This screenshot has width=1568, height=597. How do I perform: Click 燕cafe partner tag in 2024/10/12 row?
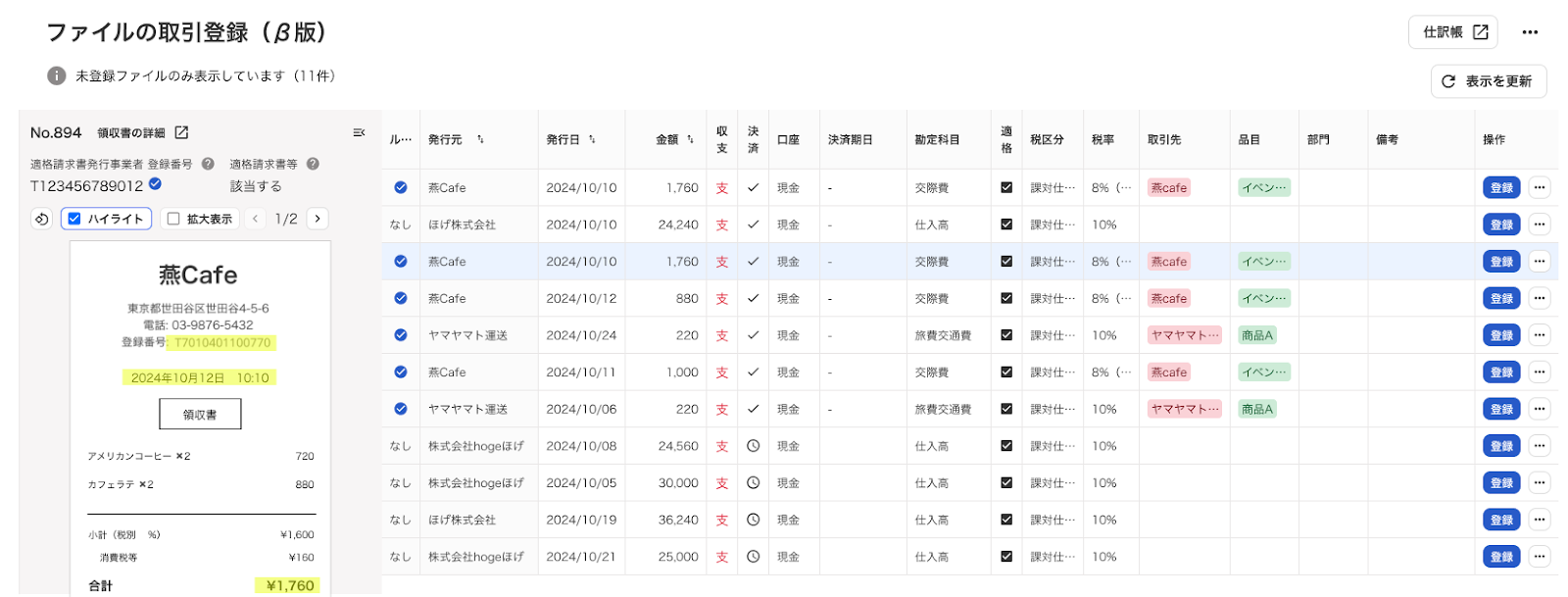[x=1169, y=298]
